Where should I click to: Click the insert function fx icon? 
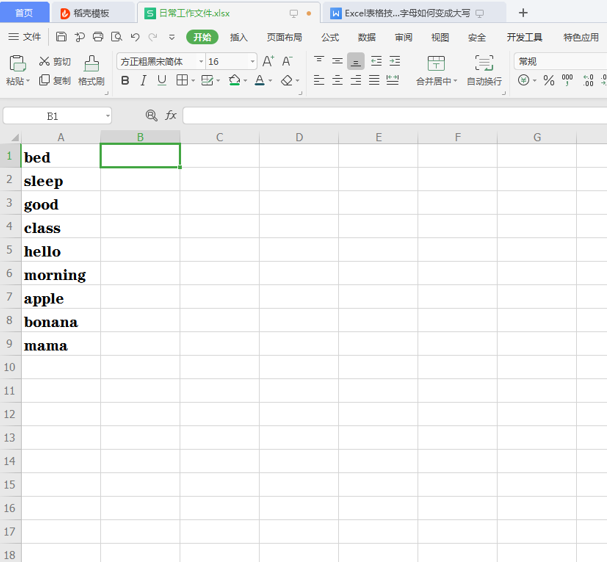point(171,116)
